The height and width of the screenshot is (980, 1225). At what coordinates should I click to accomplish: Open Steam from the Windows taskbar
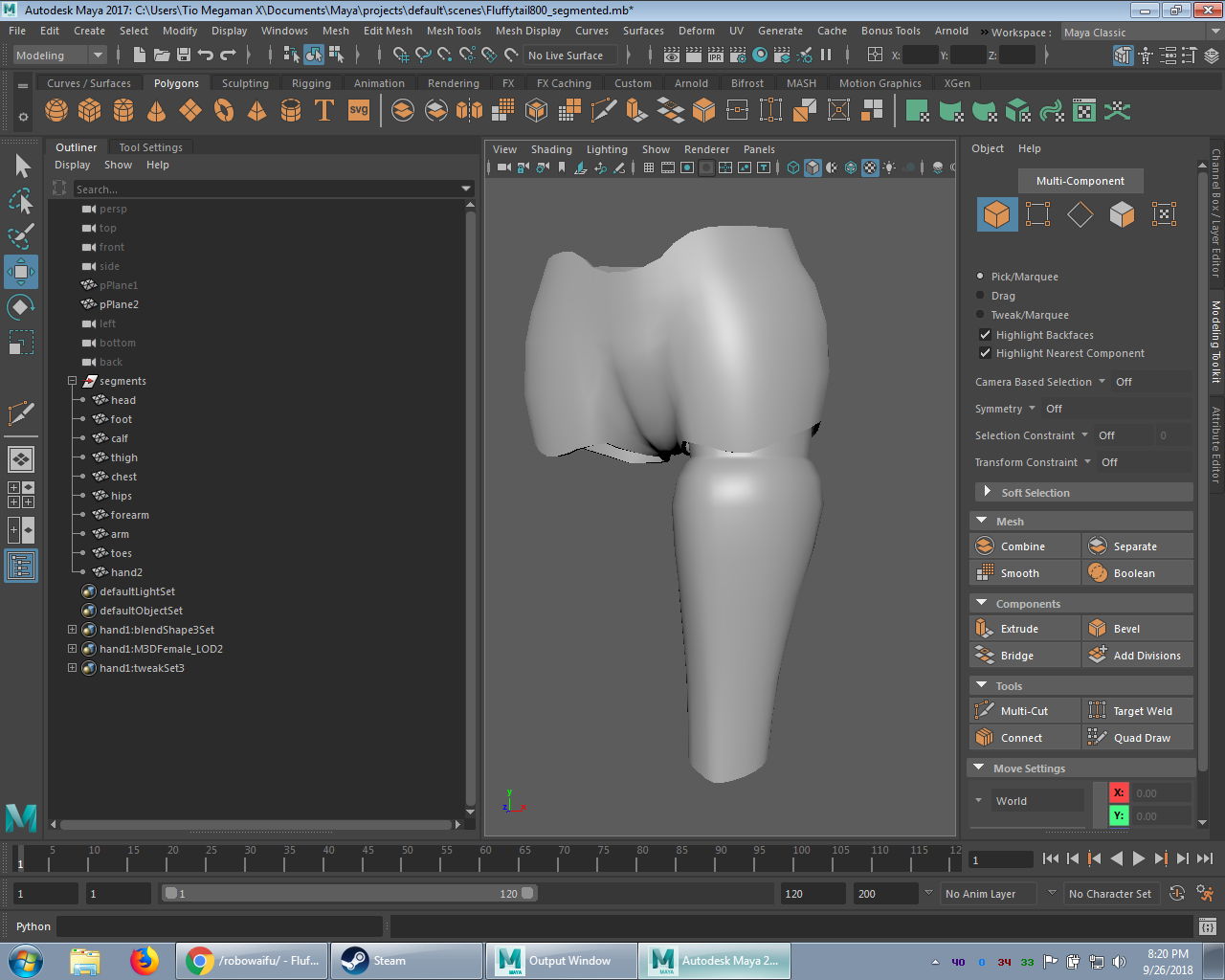(x=407, y=961)
